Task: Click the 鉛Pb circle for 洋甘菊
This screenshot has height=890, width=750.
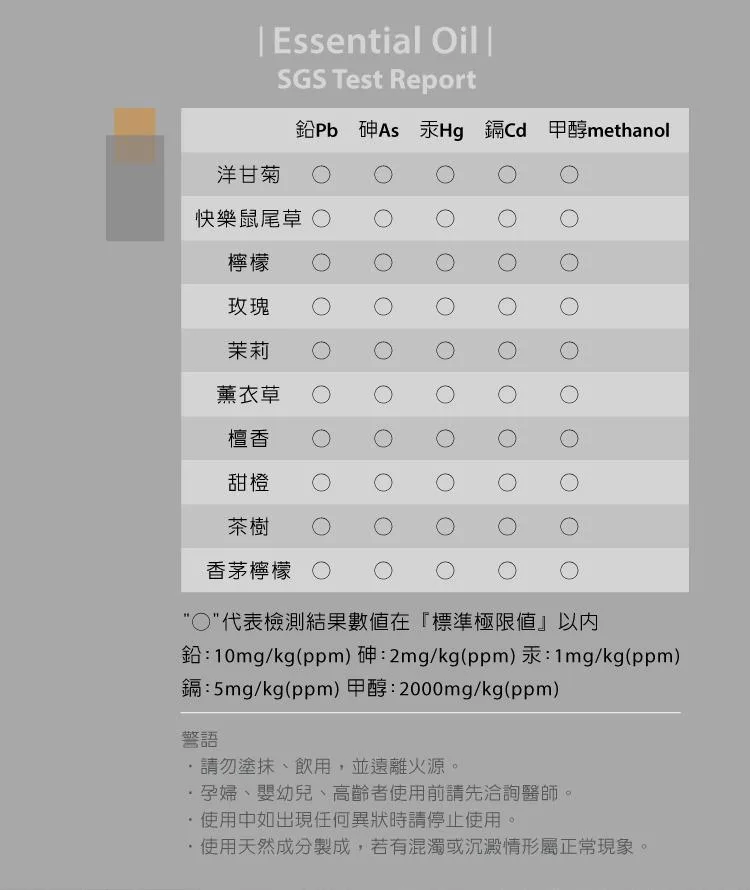Action: pos(321,175)
